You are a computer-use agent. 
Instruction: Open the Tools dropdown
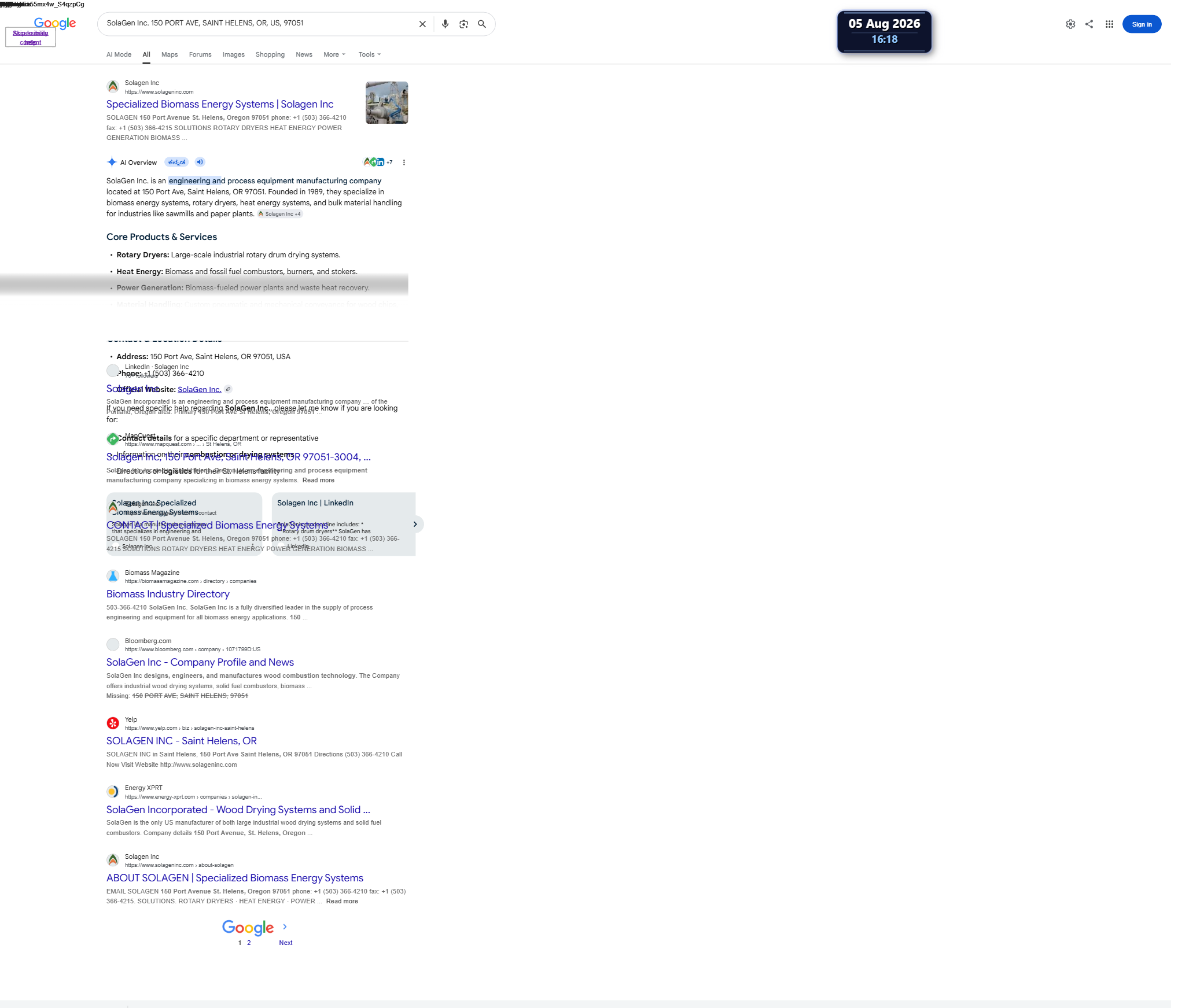click(369, 54)
